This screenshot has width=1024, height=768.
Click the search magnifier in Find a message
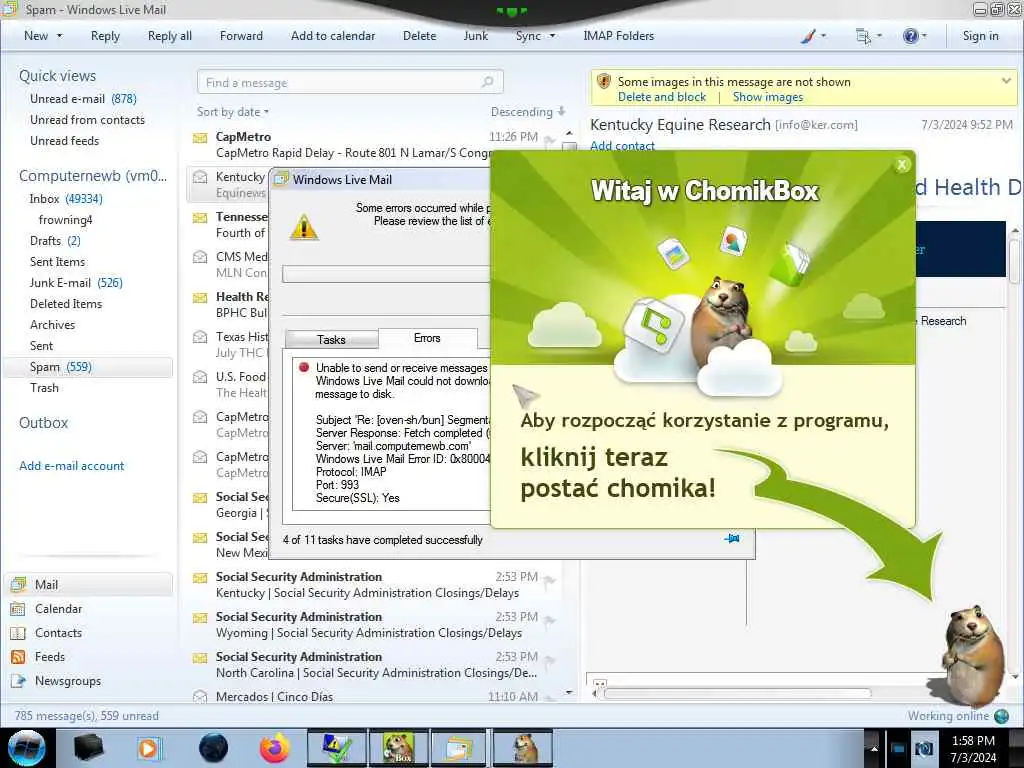(487, 82)
